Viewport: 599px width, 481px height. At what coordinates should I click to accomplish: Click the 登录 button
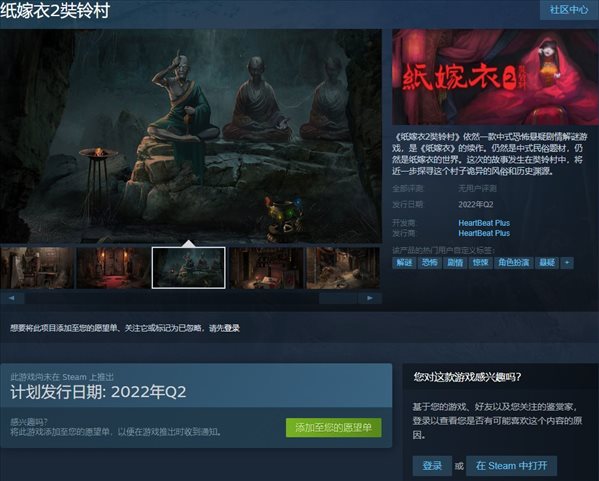(x=432, y=466)
